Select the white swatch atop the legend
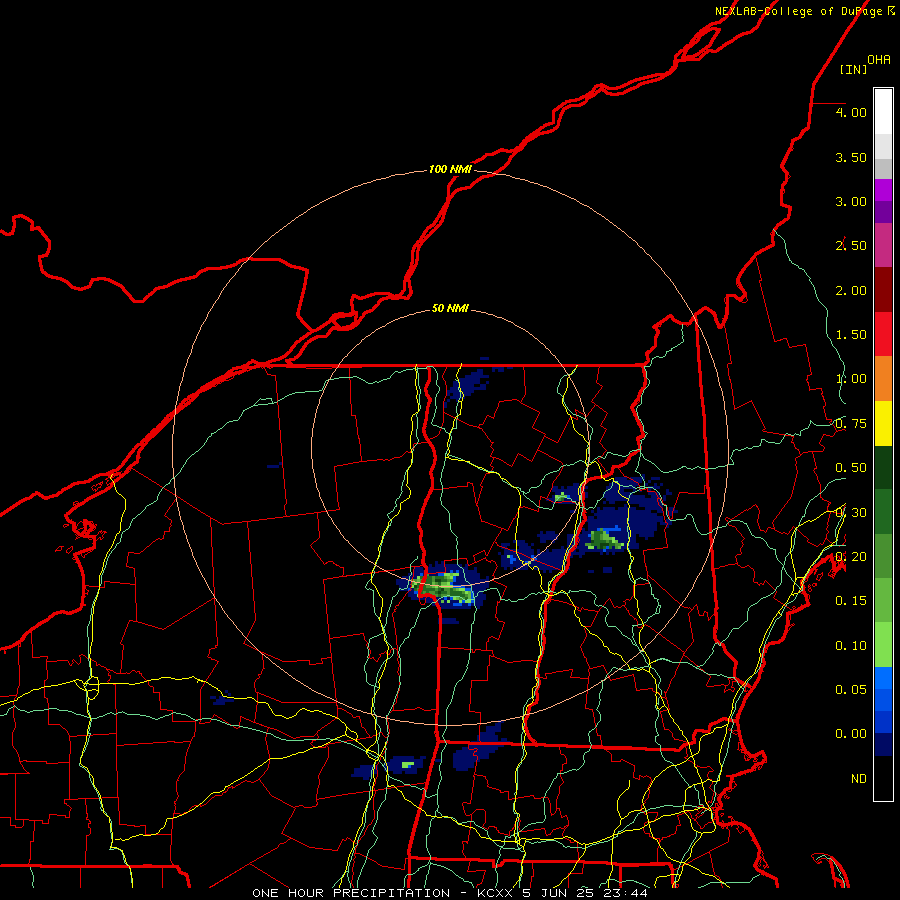The width and height of the screenshot is (900, 900). [883, 112]
